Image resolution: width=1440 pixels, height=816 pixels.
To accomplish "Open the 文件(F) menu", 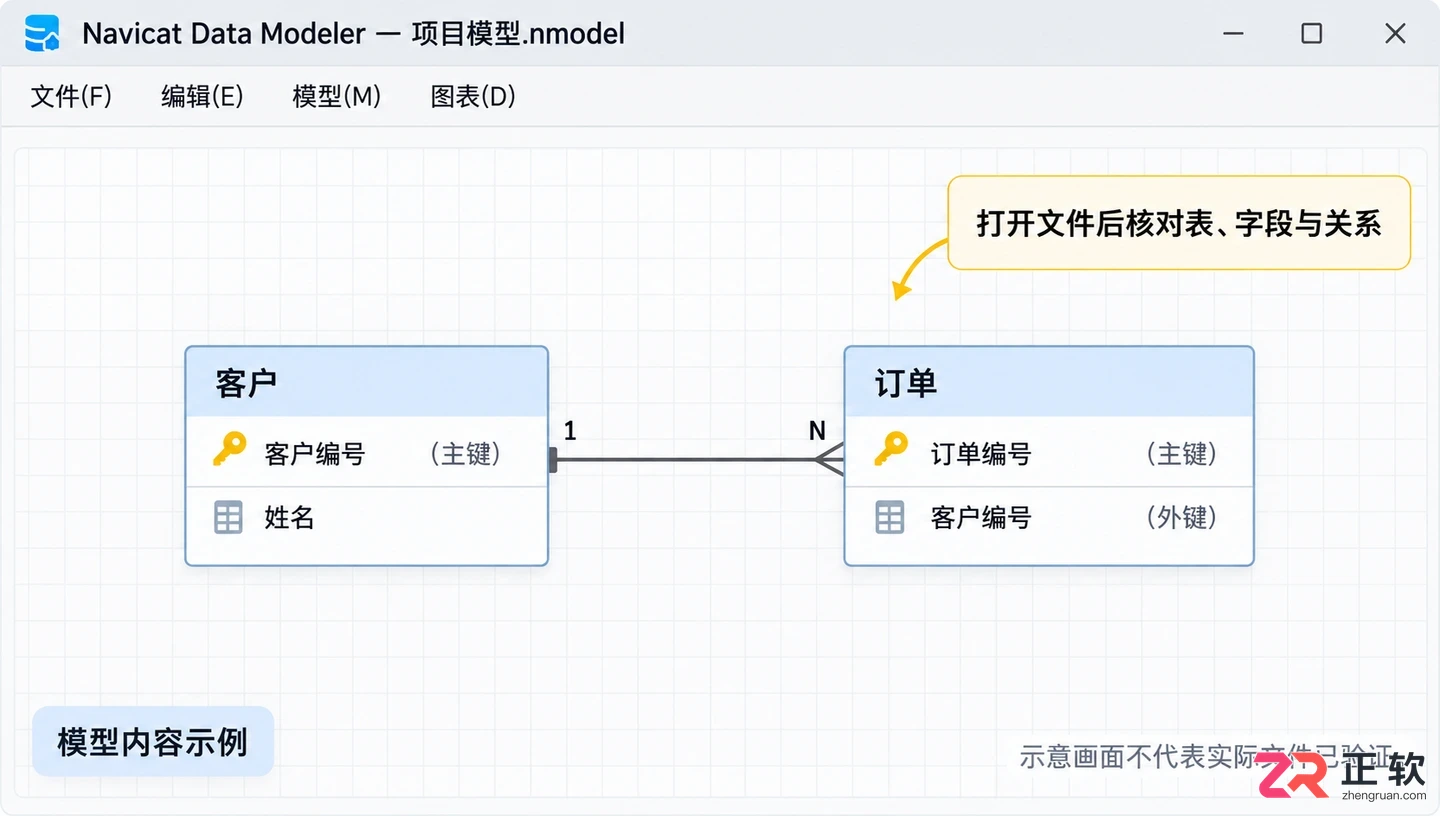I will coord(71,96).
